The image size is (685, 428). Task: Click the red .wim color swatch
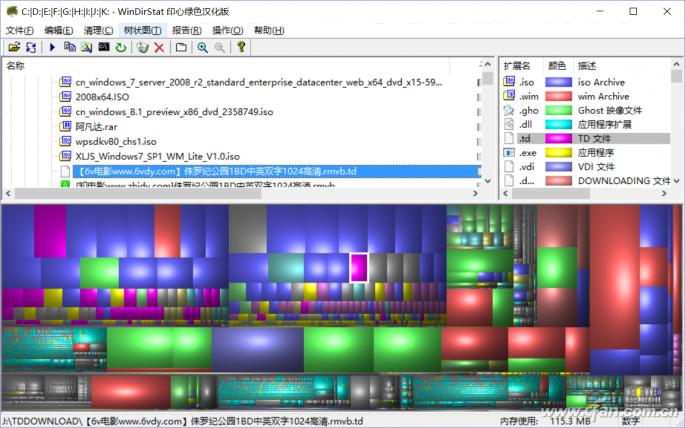click(559, 96)
